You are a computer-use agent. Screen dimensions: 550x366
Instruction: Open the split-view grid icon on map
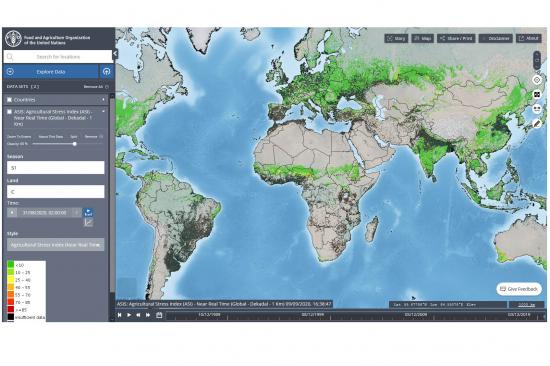click(537, 95)
